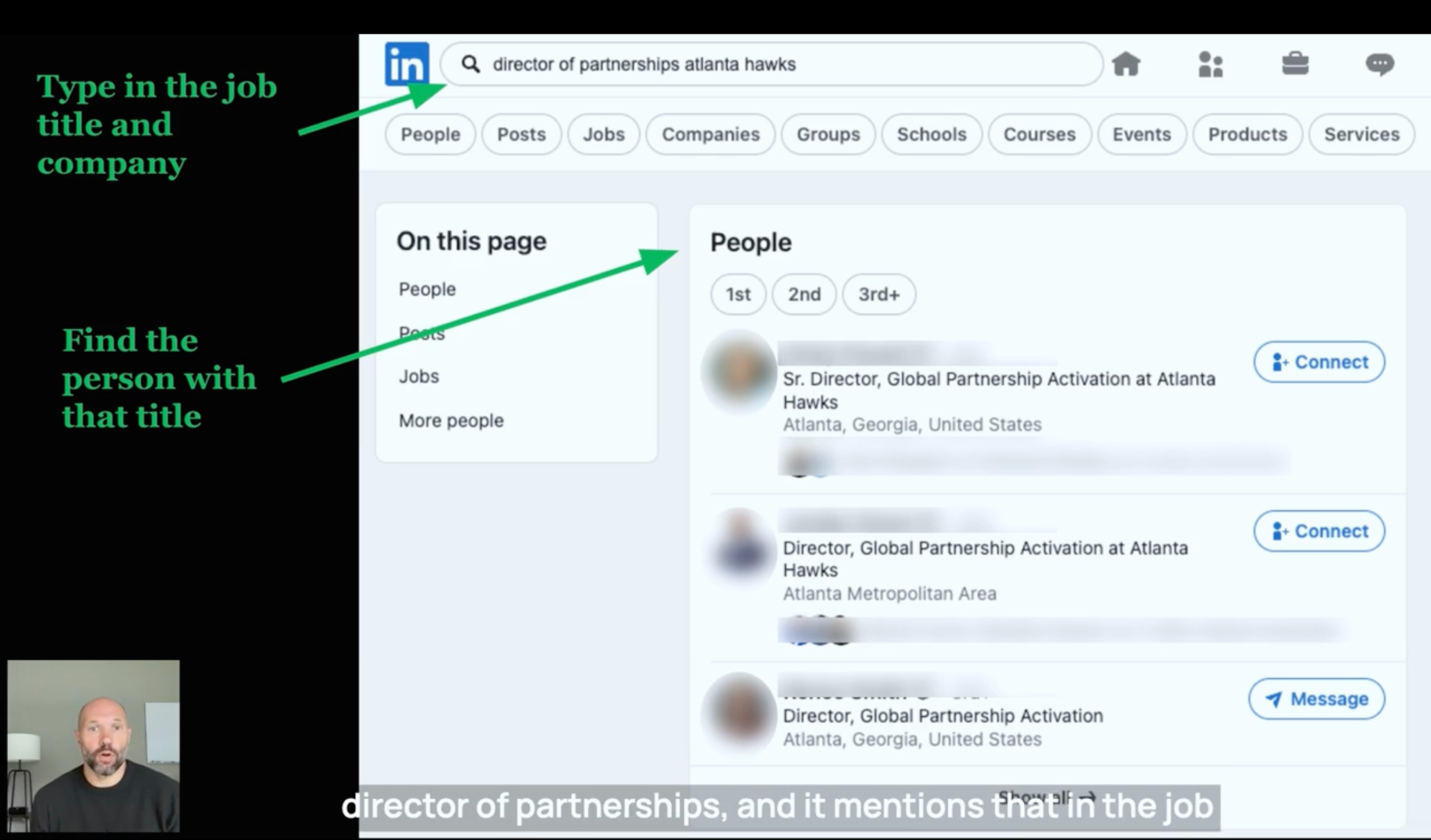Jump to Jobs in On this page
This screenshot has width=1431, height=840.
click(x=418, y=376)
